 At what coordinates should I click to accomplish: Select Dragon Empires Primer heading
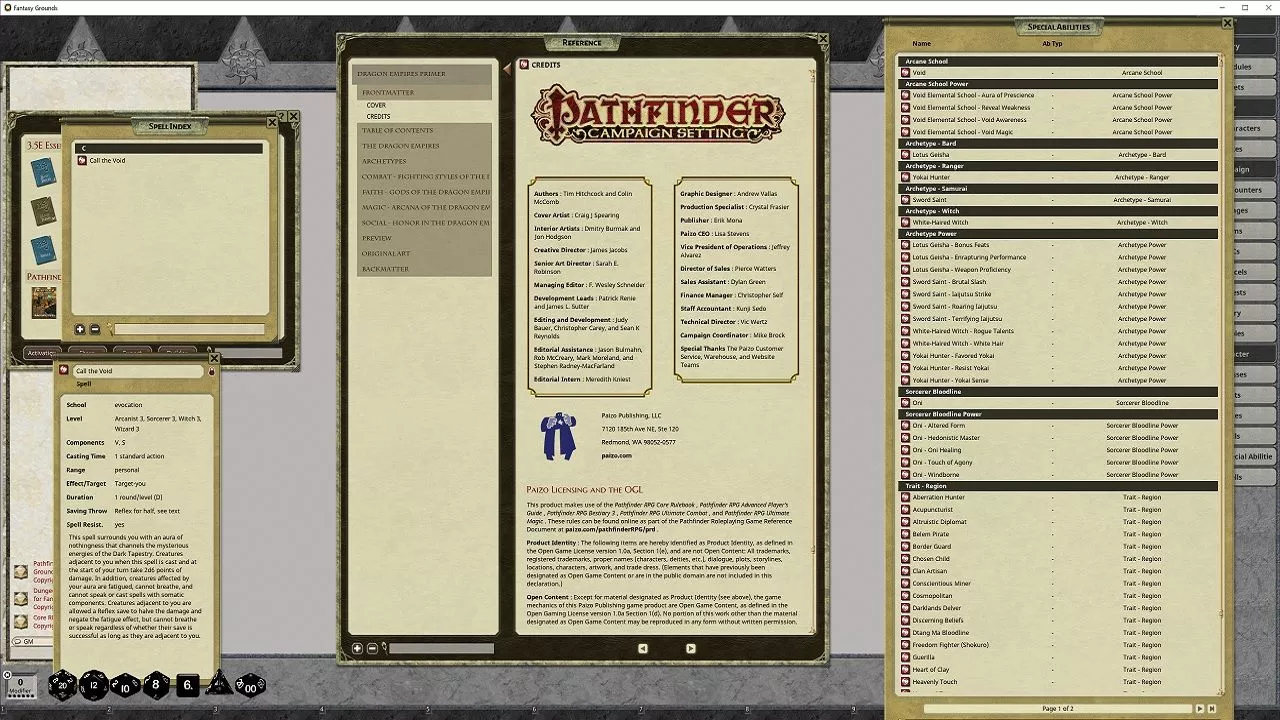(424, 74)
